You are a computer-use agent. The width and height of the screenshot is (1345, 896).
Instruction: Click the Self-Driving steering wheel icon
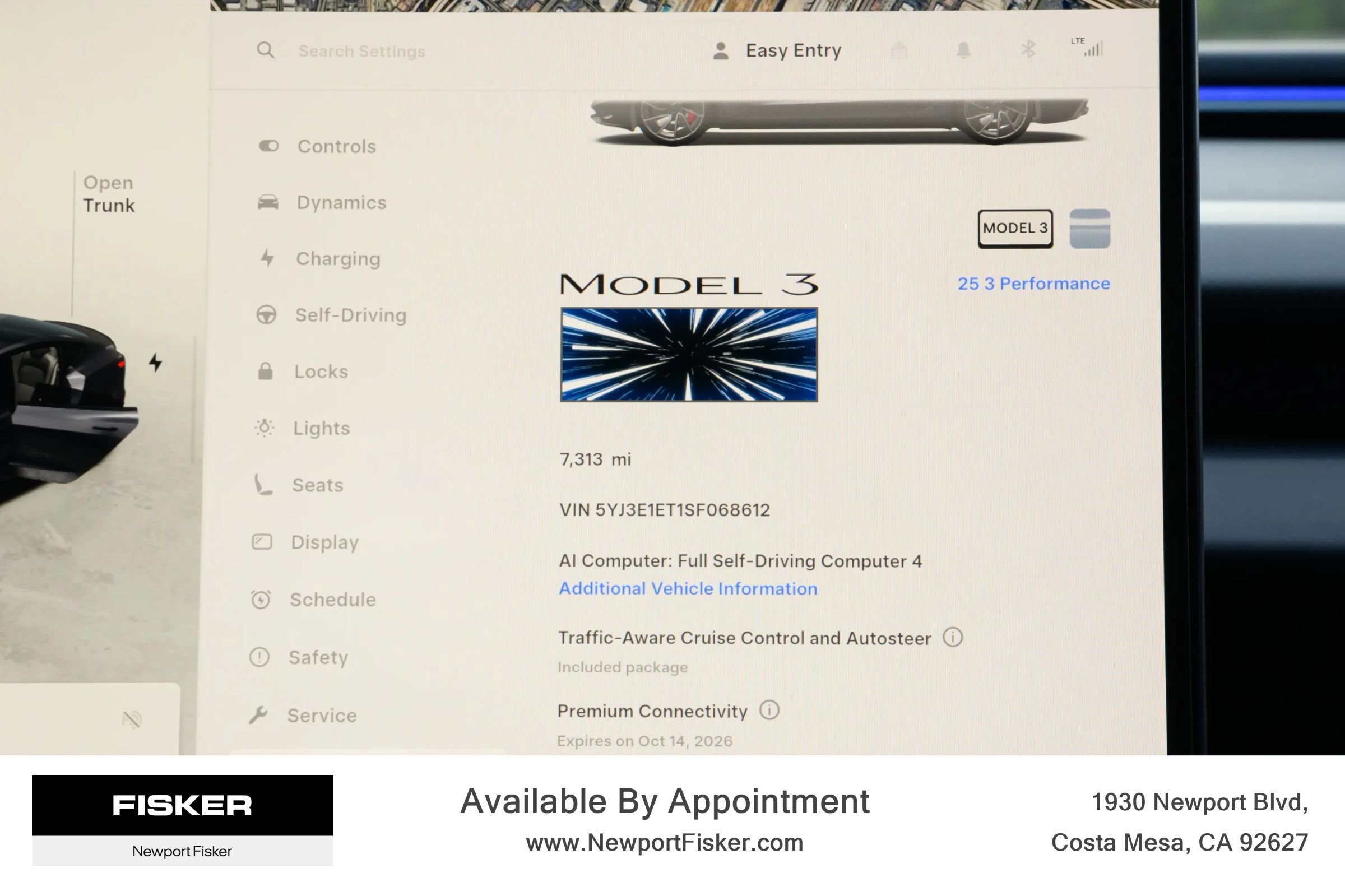point(266,315)
